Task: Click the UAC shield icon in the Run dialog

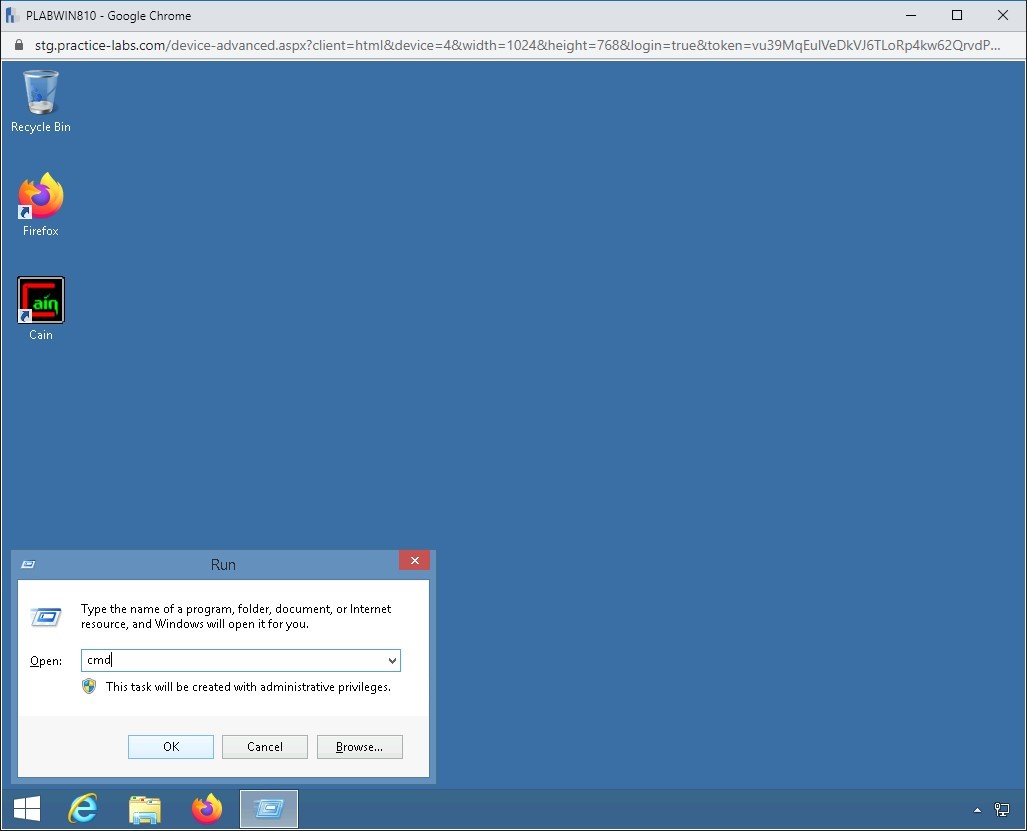Action: (89, 686)
